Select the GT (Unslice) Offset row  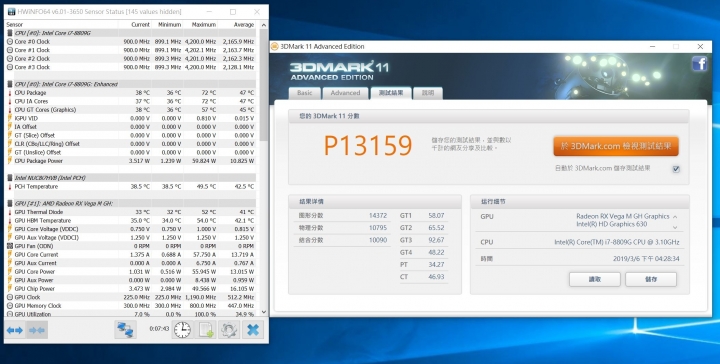coord(130,152)
